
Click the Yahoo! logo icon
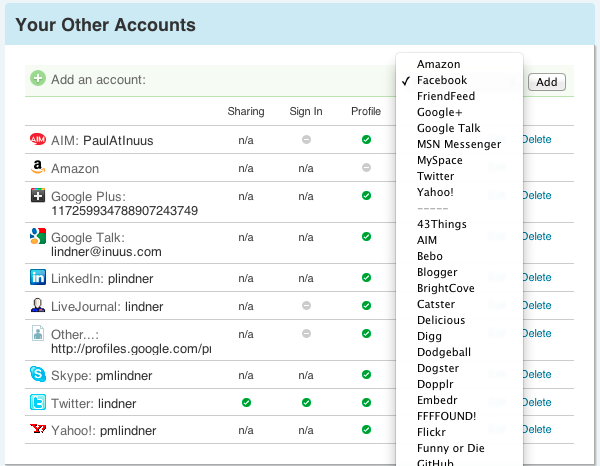[38, 429]
